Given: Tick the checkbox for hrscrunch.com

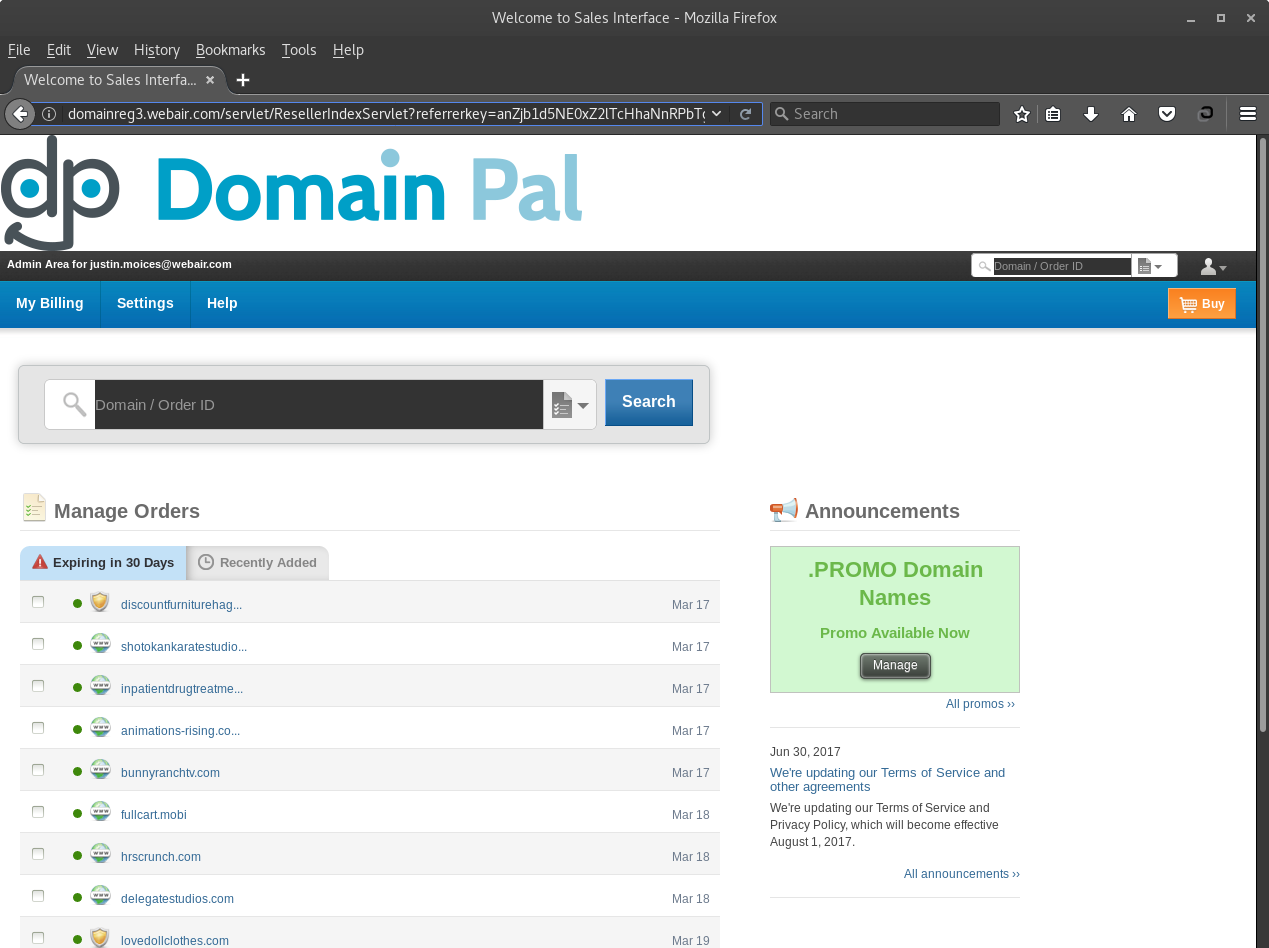Looking at the screenshot, I should click(x=38, y=854).
